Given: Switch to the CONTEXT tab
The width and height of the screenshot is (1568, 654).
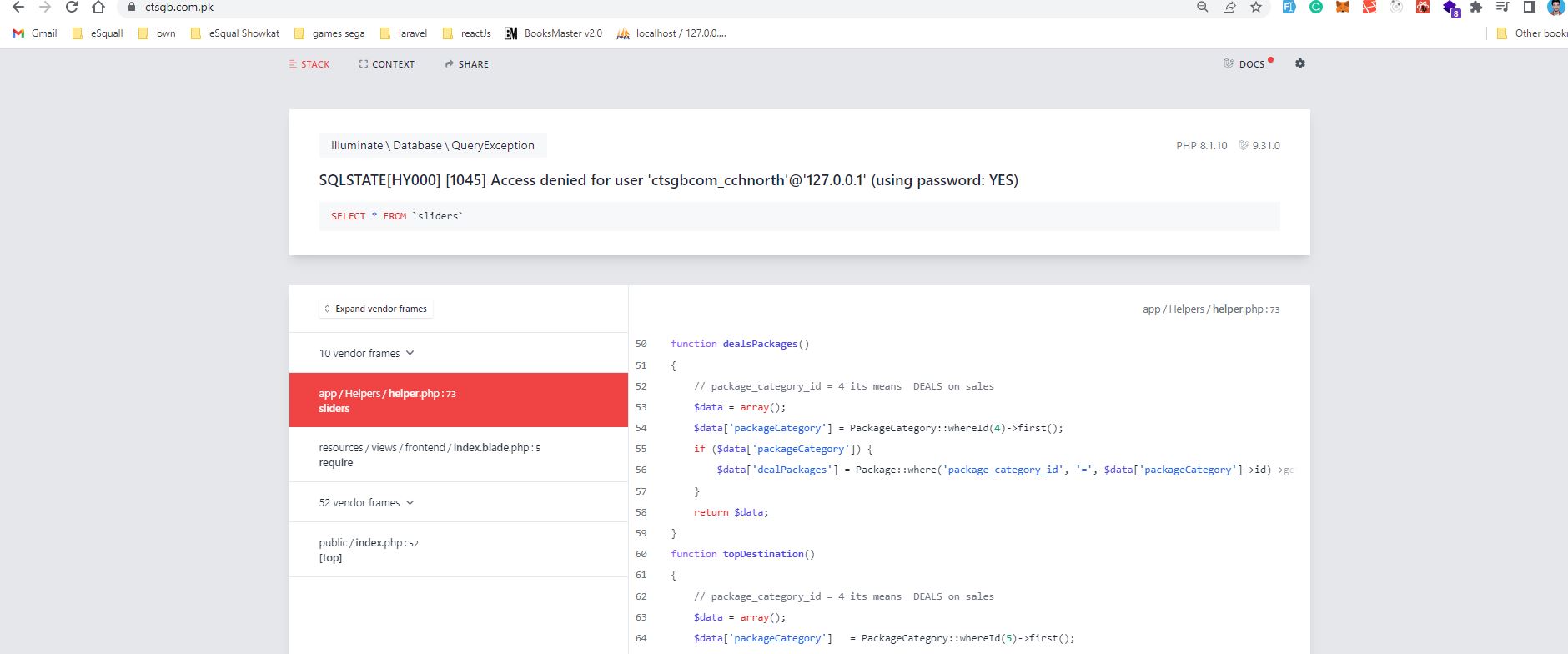Looking at the screenshot, I should point(386,64).
